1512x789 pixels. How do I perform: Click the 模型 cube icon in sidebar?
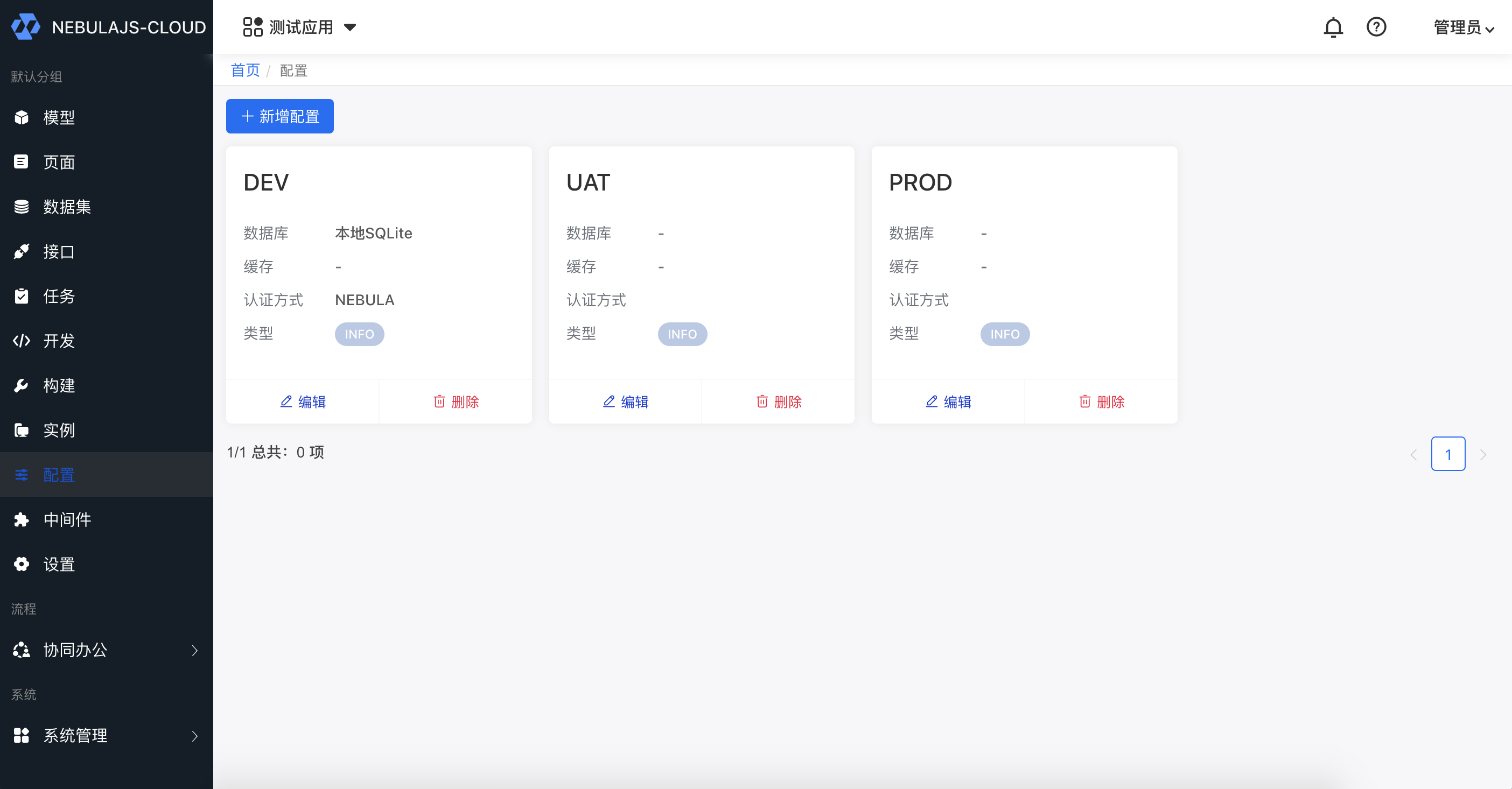[x=22, y=117]
